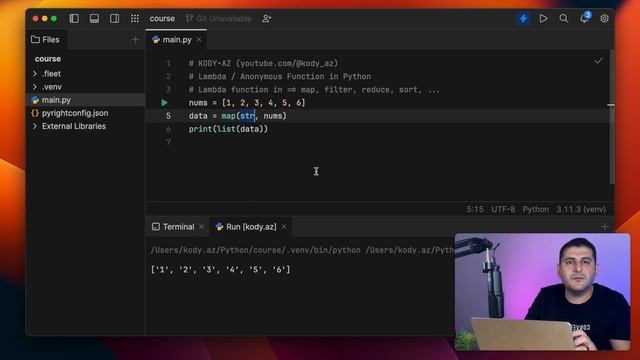Viewport: 640px width, 360px height.
Task: Close the main.py editor tab
Action: coord(199,40)
